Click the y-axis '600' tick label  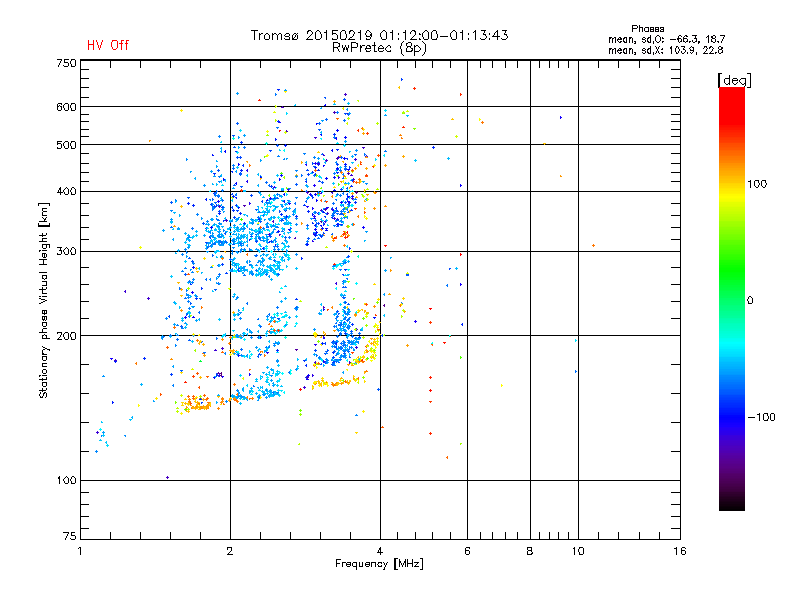[66, 107]
